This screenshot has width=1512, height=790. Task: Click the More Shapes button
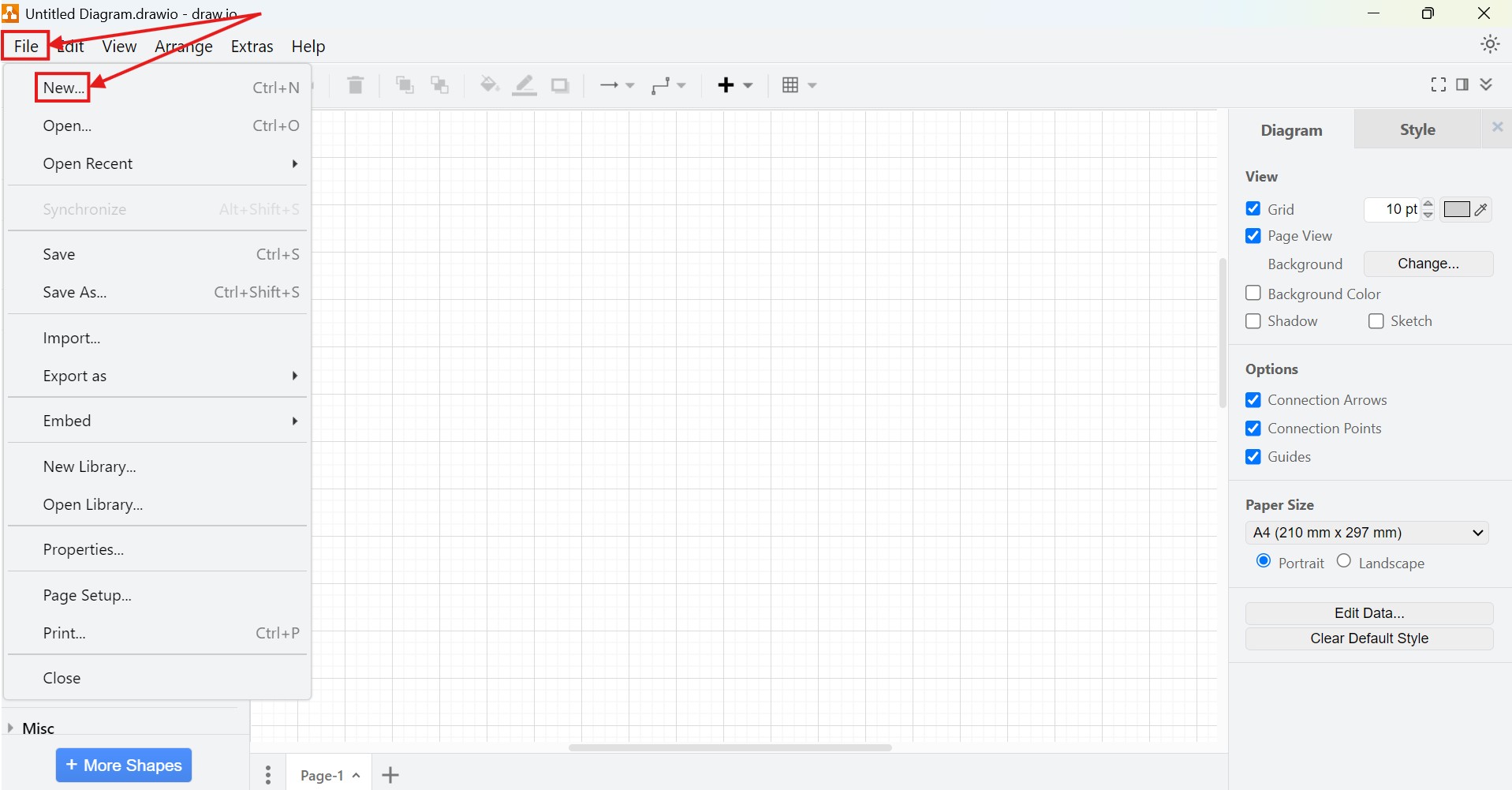[124, 766]
